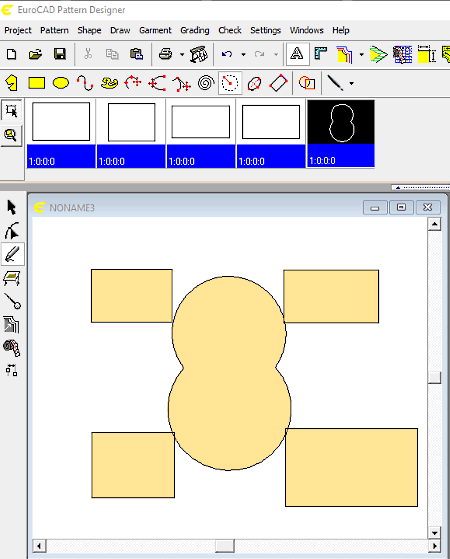Toggle the pencil draw tool in sidebar

click(x=12, y=254)
